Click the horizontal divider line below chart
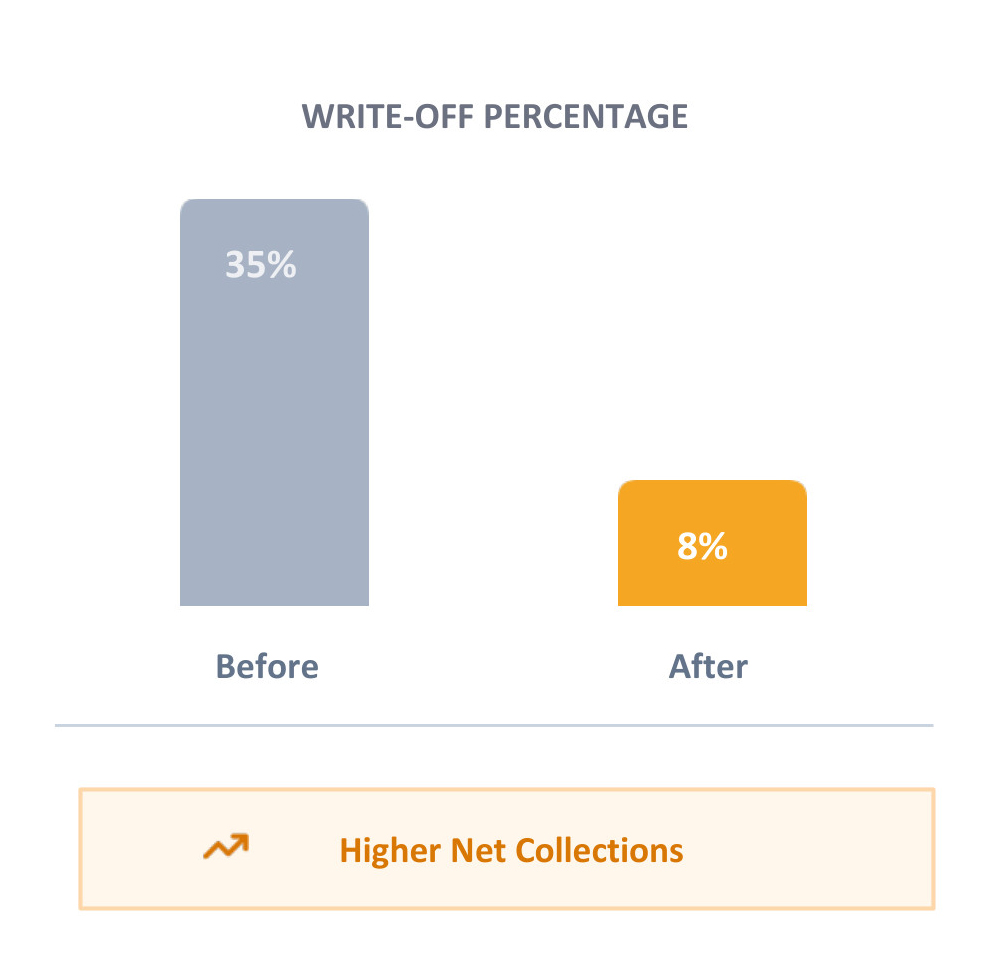The width and height of the screenshot is (996, 960). tap(494, 725)
